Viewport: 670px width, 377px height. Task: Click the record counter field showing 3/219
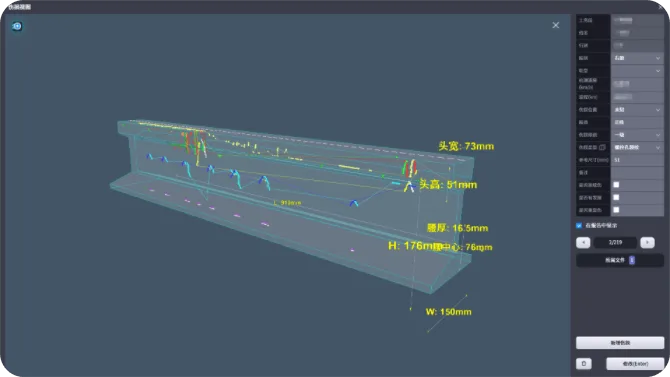click(x=615, y=243)
